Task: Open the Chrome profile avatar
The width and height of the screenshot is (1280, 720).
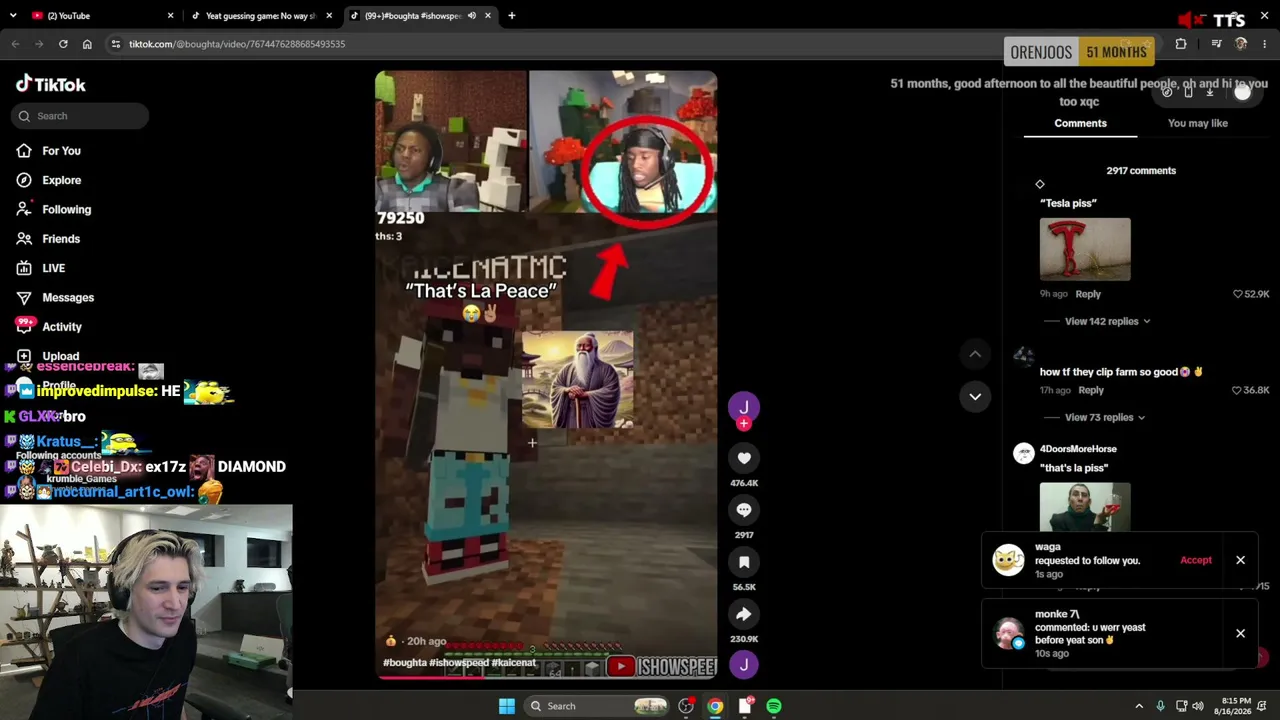Action: (1241, 44)
